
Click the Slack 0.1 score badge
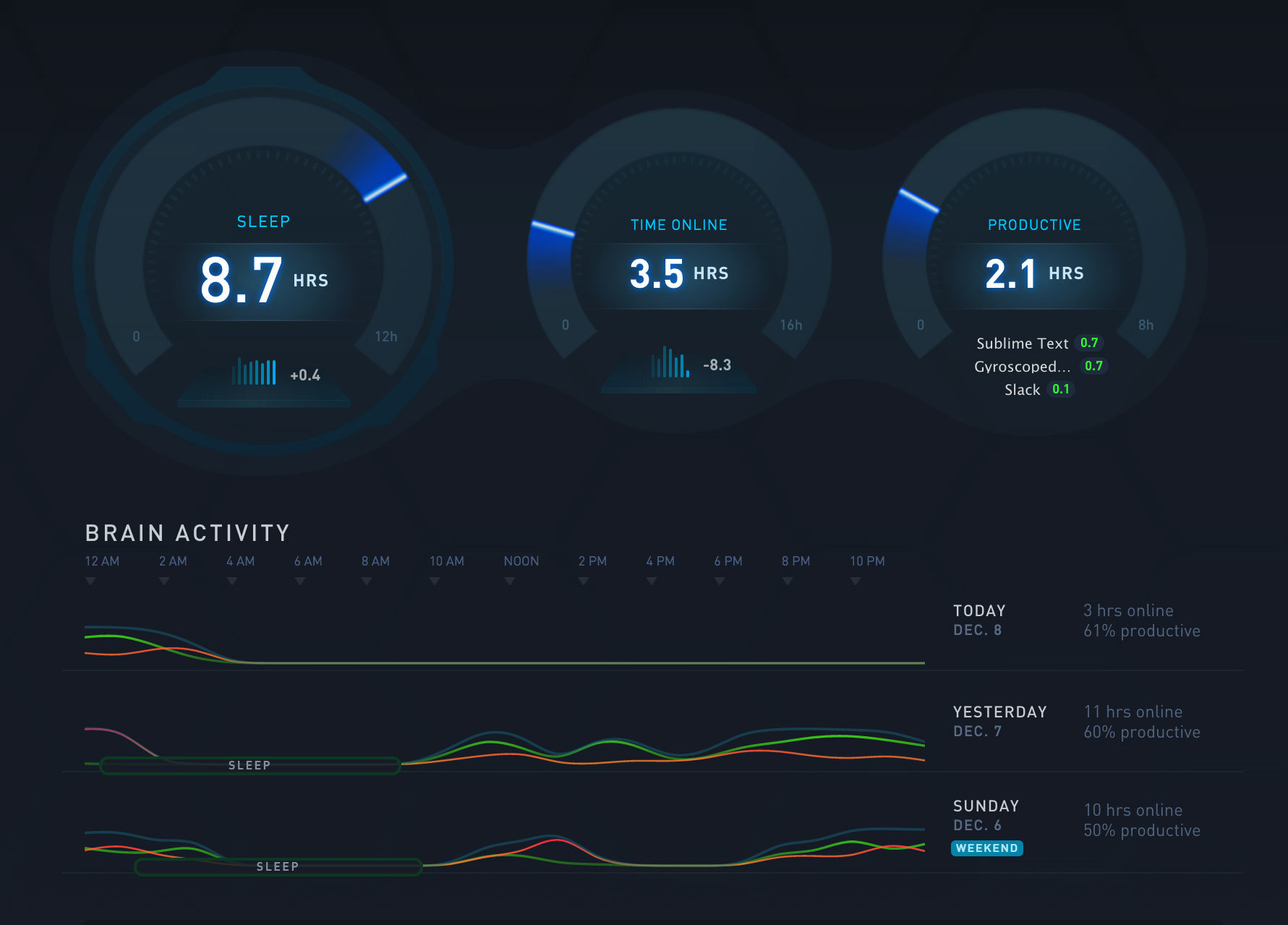pyautogui.click(x=1061, y=389)
